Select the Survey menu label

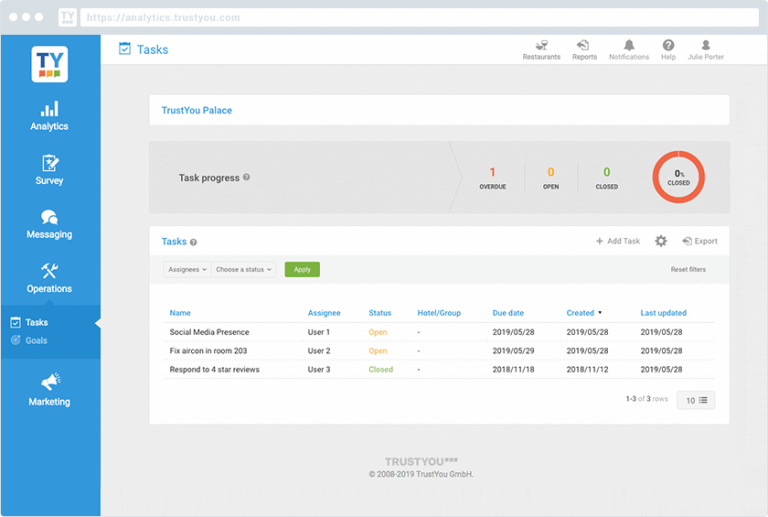pyautogui.click(x=49, y=181)
